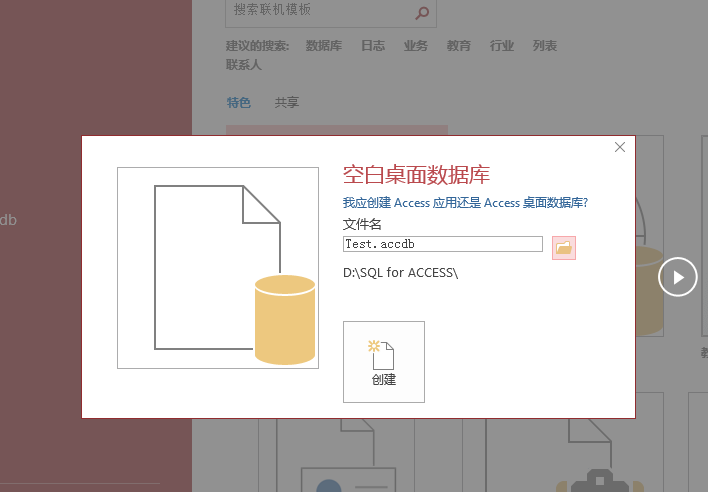Select the 业务 suggested search
This screenshot has height=492, width=708.
coord(415,46)
